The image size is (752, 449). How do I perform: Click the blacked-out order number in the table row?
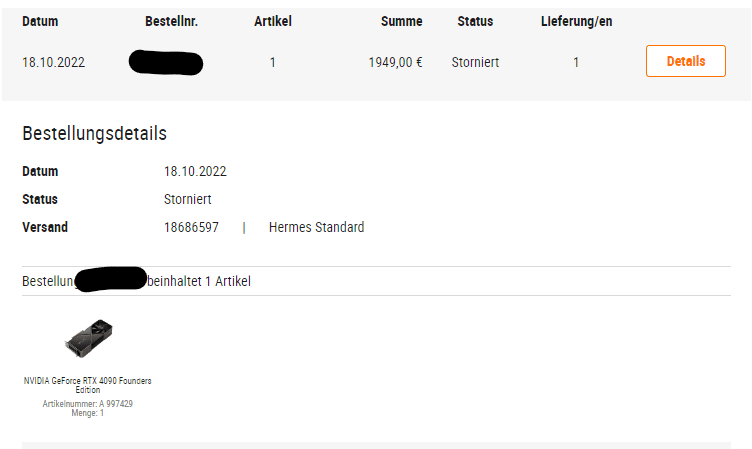point(166,62)
